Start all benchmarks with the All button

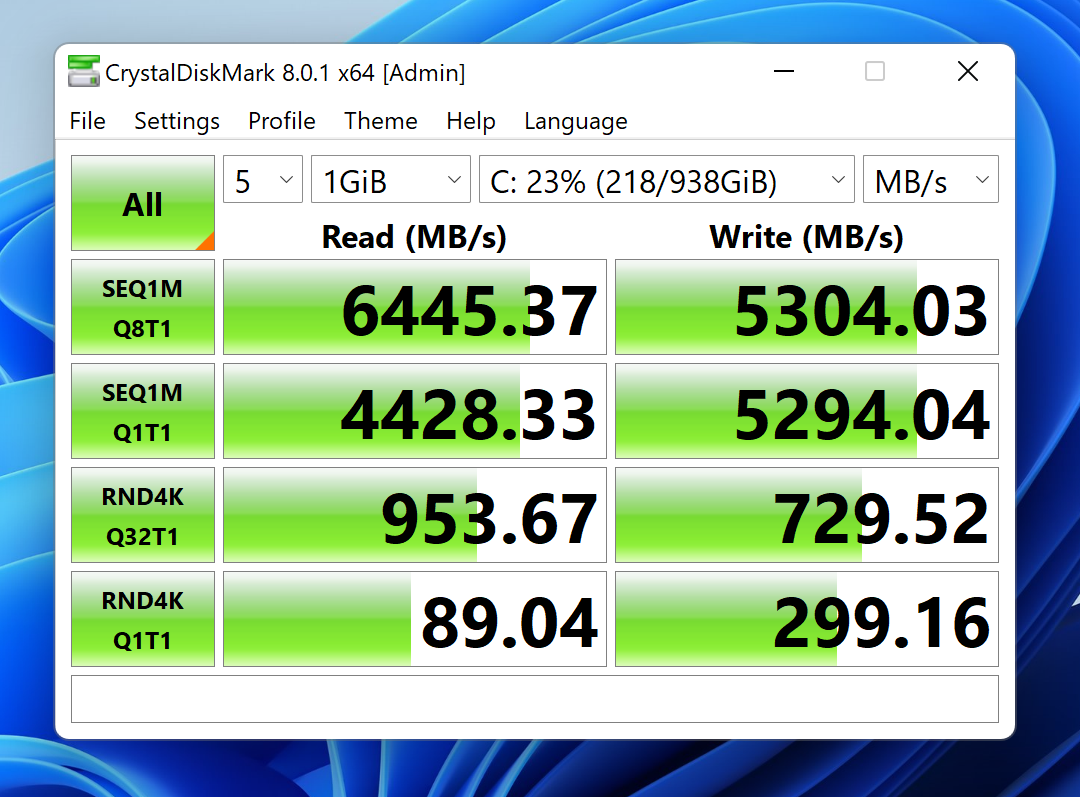coord(143,203)
